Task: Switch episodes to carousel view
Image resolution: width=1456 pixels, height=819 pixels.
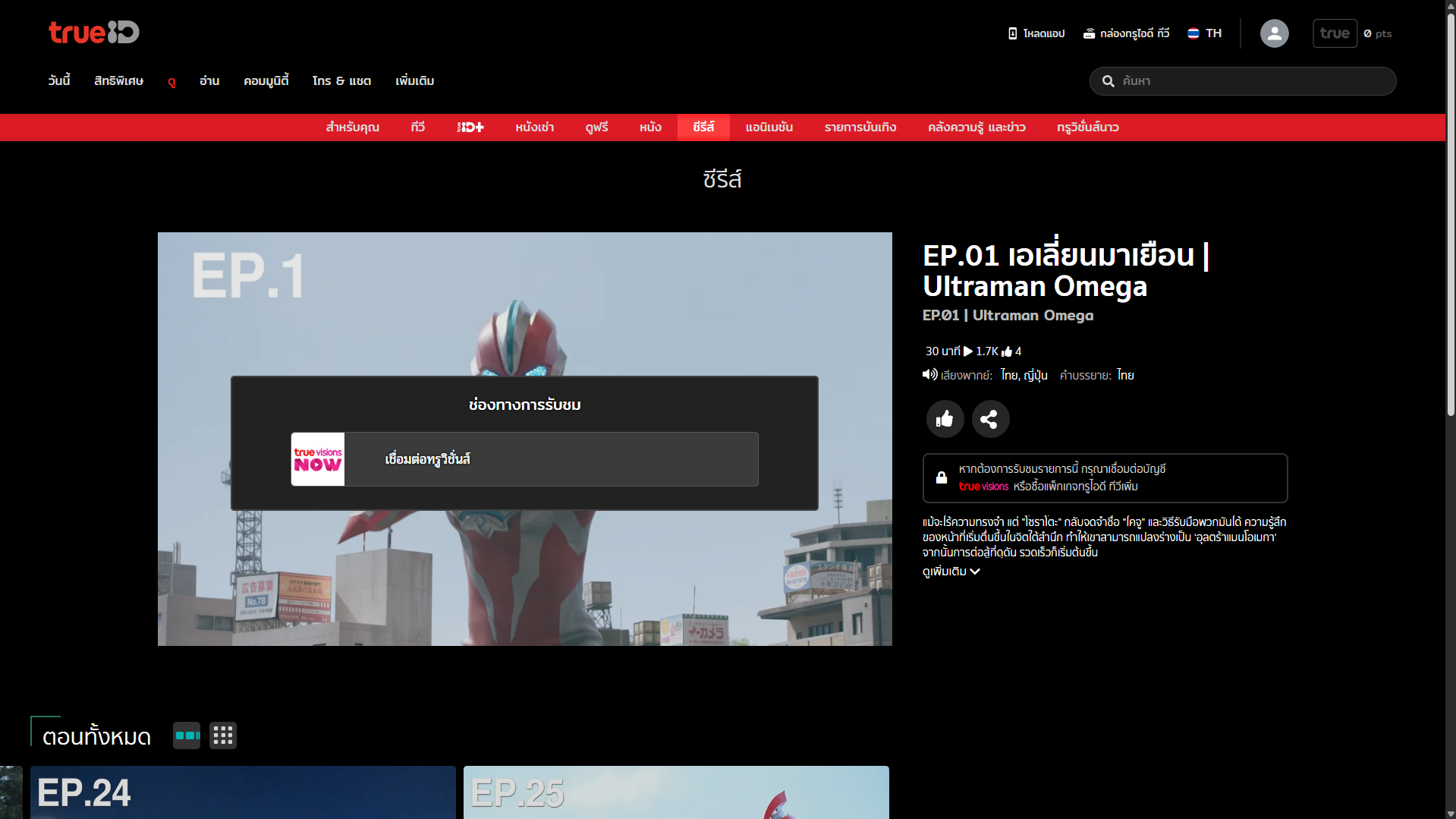Action: point(187,736)
